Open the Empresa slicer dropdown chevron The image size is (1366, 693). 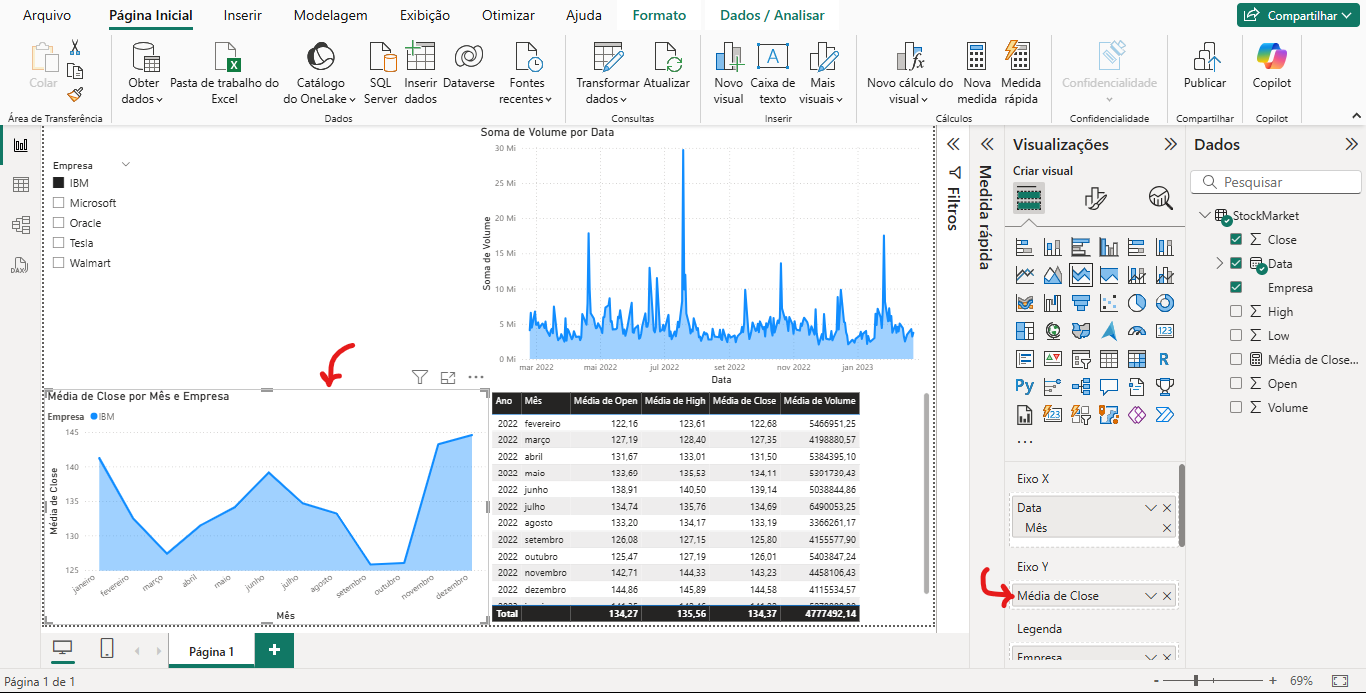click(126, 164)
